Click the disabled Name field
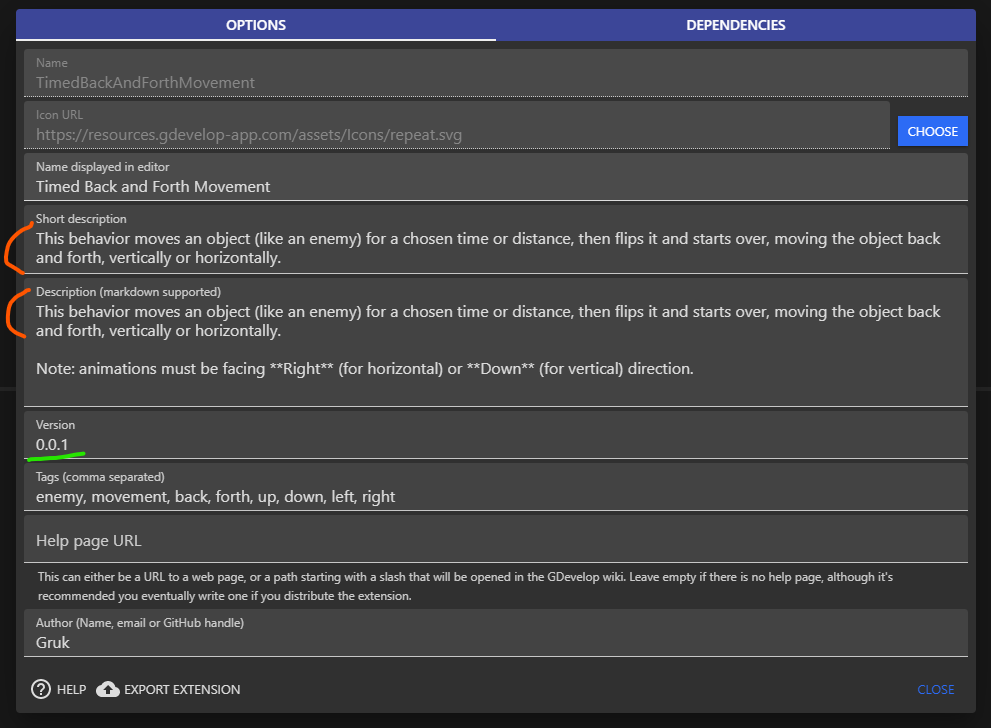 [x=450, y=81]
